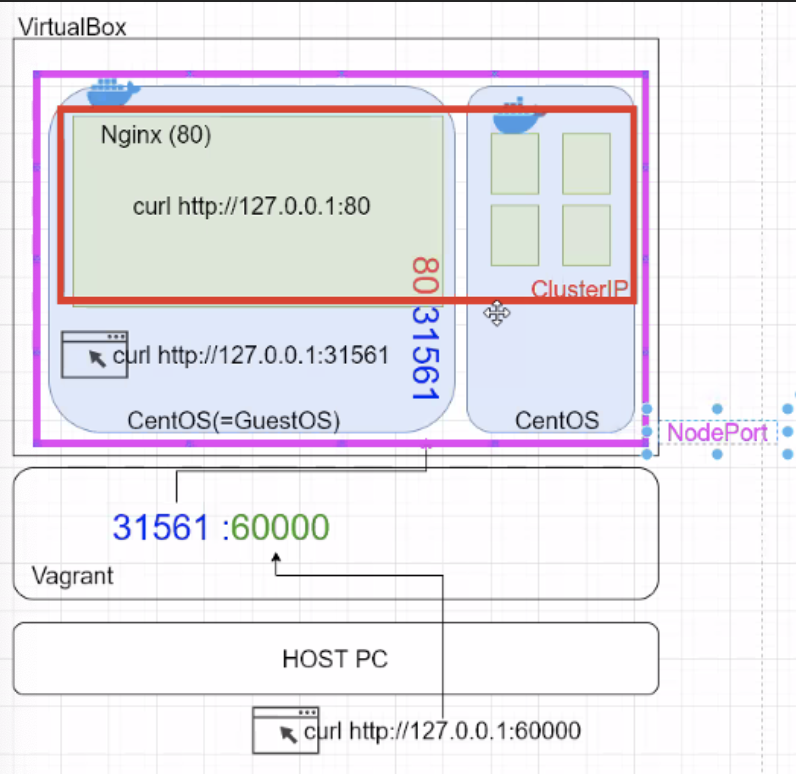Select the magenta 'NodePort' text box

tap(717, 433)
